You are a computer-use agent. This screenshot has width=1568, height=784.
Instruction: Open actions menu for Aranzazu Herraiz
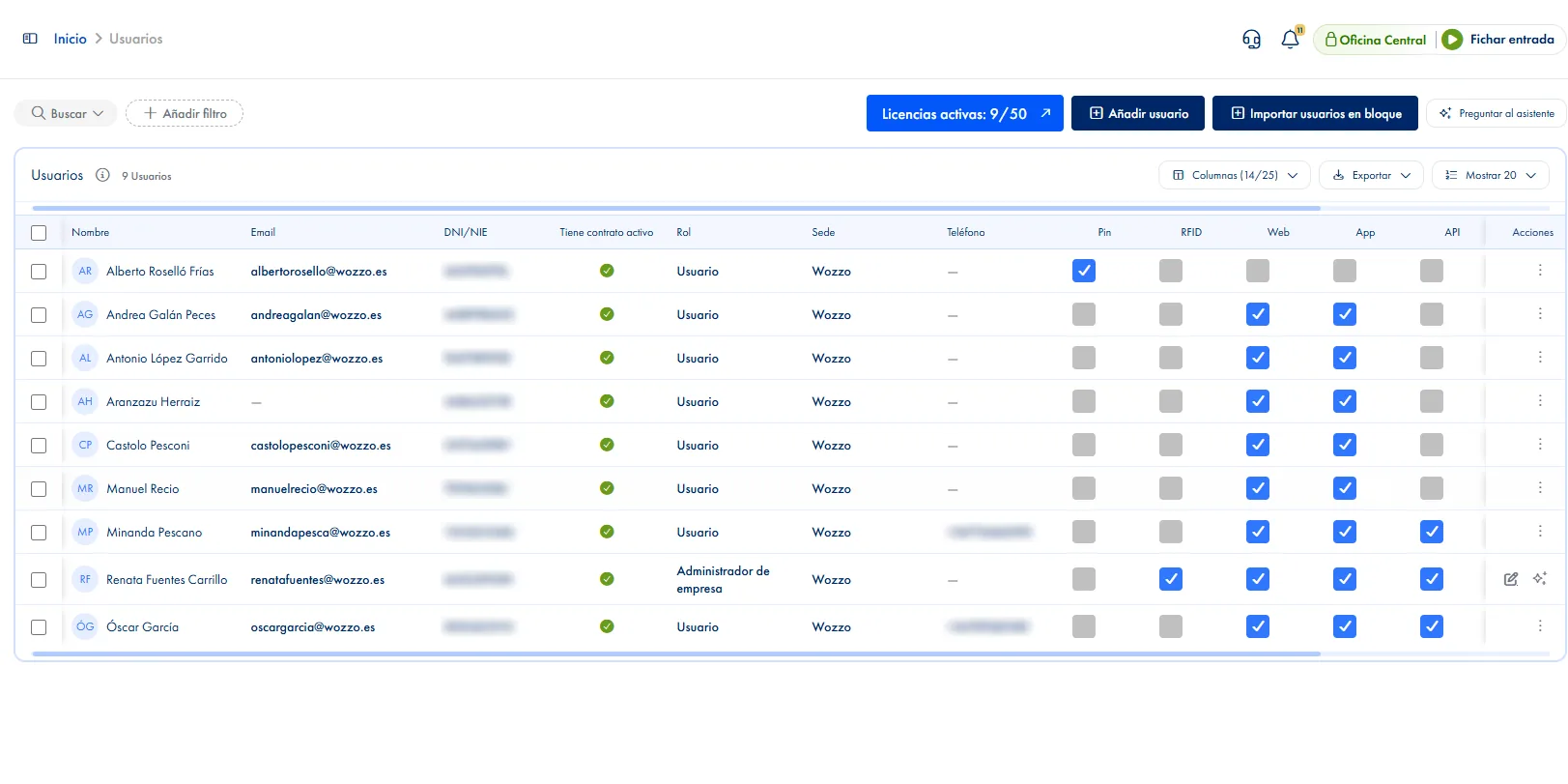click(x=1540, y=401)
